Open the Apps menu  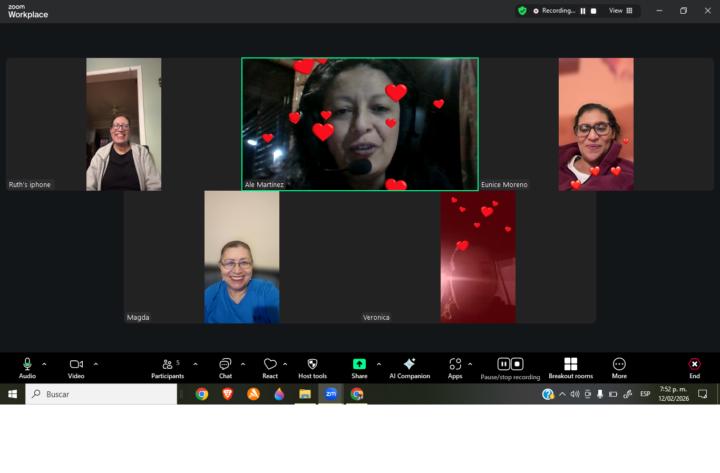point(455,368)
